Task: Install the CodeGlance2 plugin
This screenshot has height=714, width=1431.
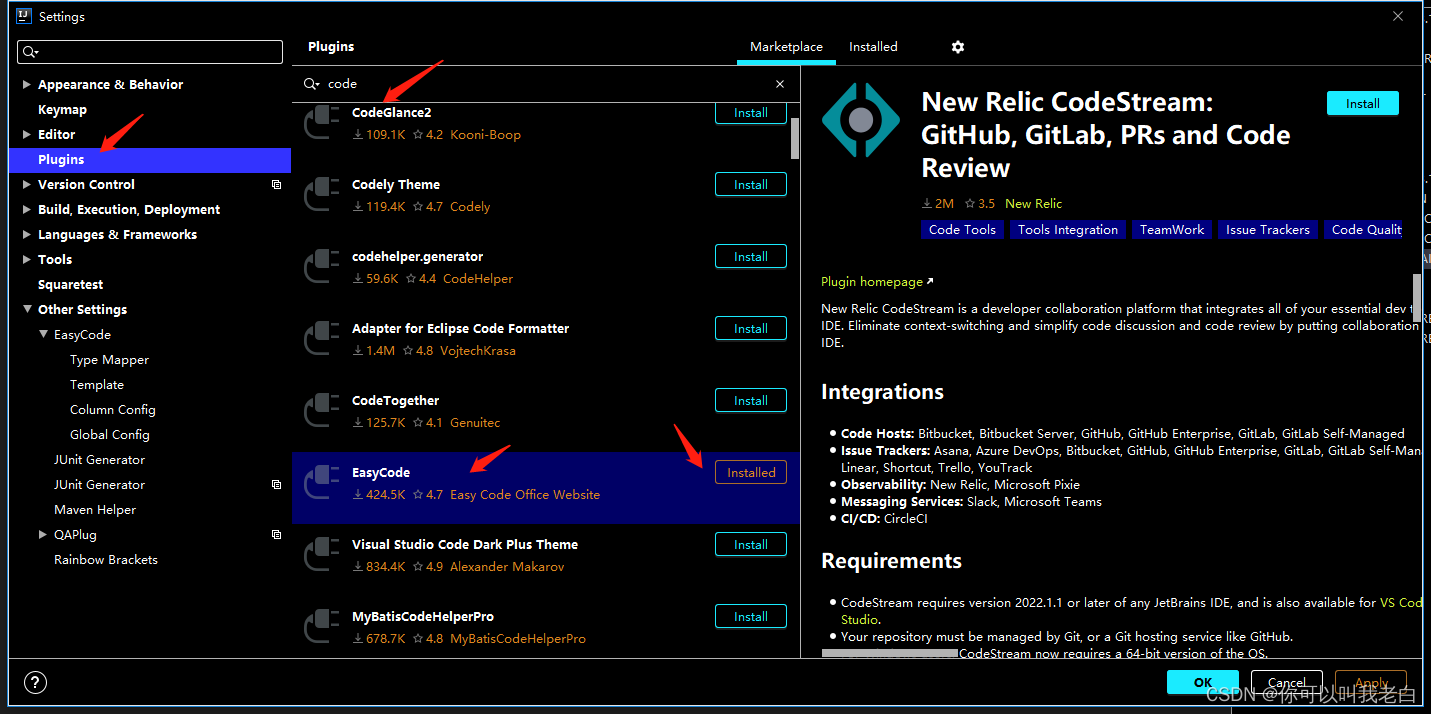Action: (x=751, y=113)
